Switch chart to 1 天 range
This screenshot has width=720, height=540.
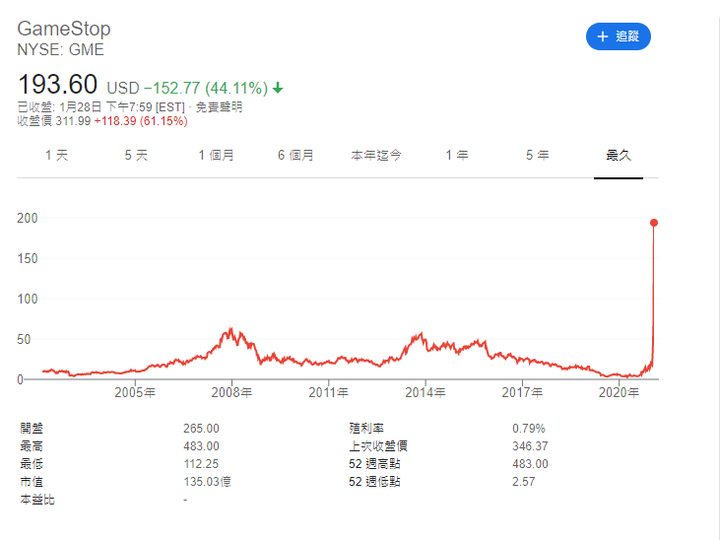click(56, 155)
